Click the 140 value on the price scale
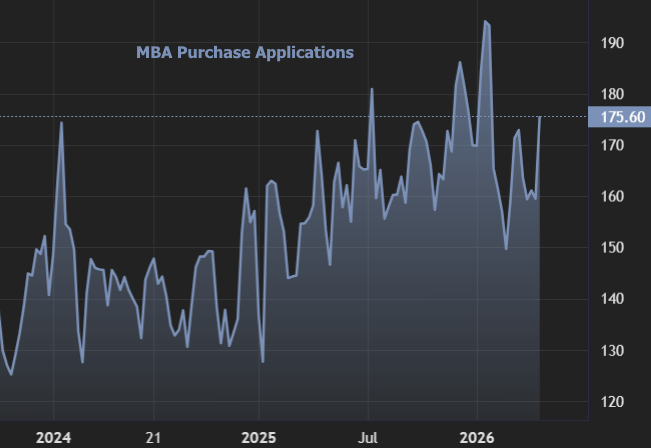The height and width of the screenshot is (448, 651). pyautogui.click(x=613, y=299)
